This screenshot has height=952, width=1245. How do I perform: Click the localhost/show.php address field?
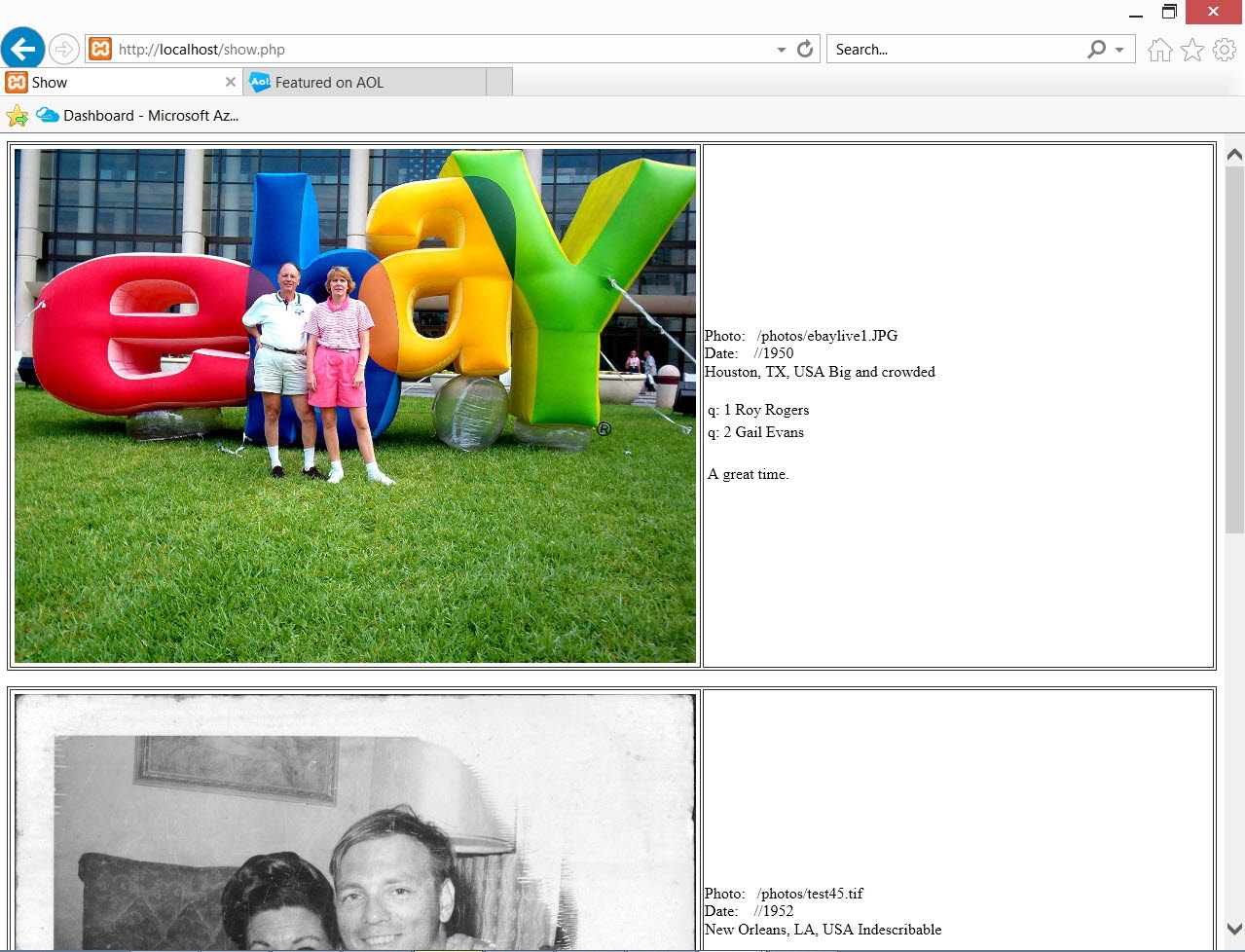tap(438, 49)
